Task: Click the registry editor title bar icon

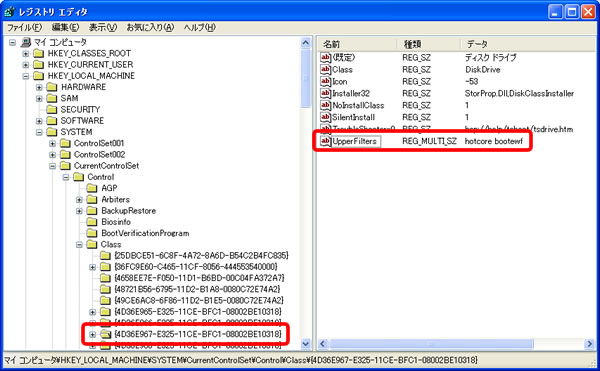Action: click(x=9, y=12)
